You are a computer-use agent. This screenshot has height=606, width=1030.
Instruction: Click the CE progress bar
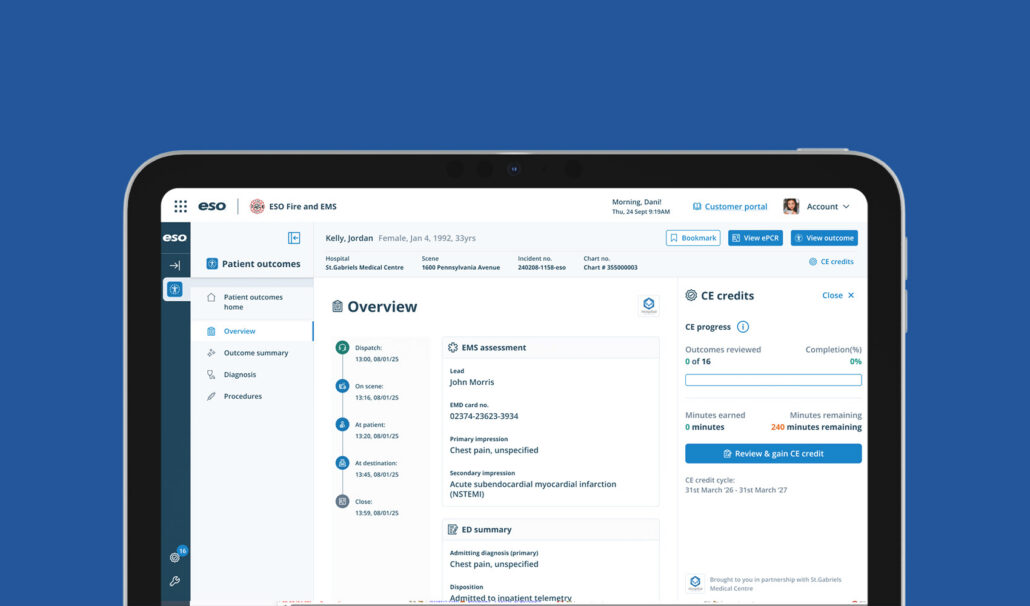tap(773, 380)
